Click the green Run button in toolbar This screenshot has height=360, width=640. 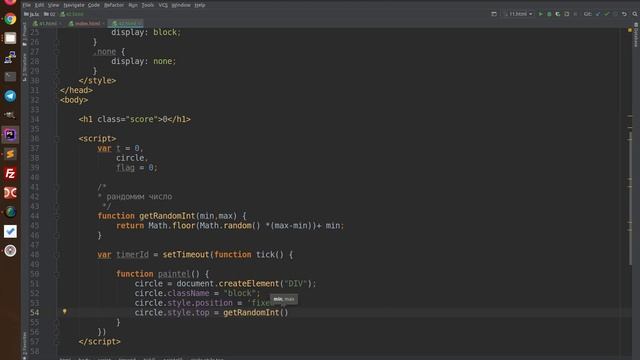click(x=541, y=14)
